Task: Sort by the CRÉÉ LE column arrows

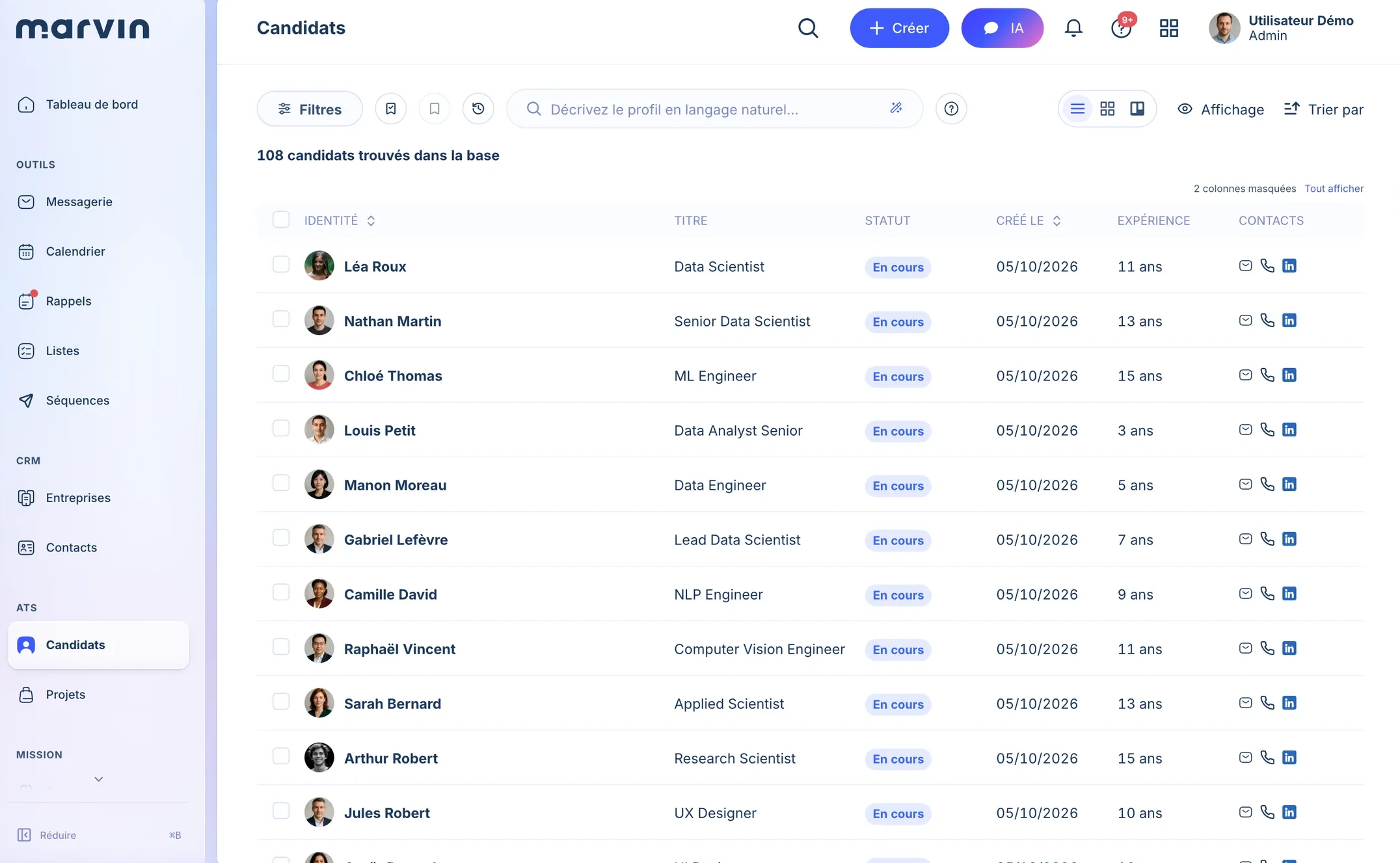Action: tap(1057, 220)
